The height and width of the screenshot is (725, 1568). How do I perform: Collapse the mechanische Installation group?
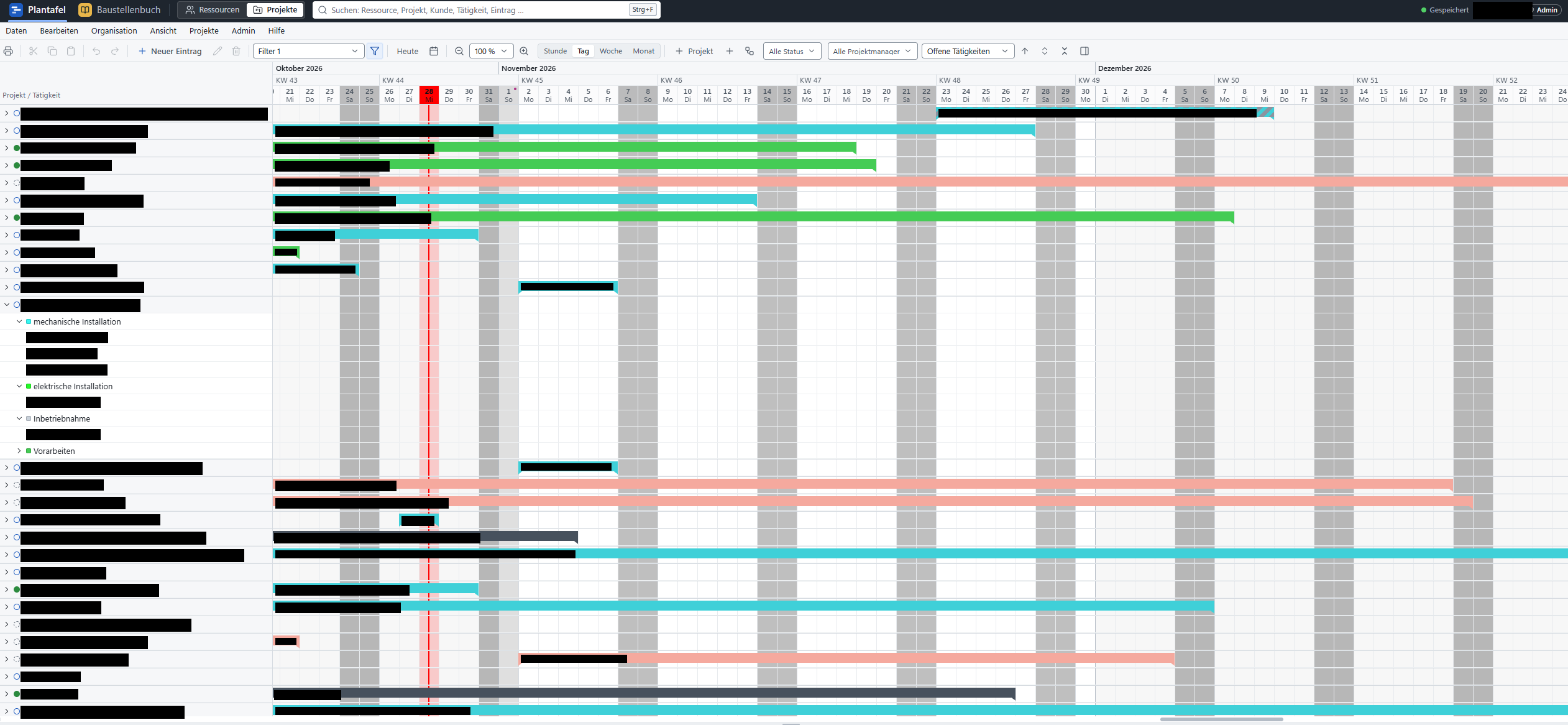coord(19,321)
